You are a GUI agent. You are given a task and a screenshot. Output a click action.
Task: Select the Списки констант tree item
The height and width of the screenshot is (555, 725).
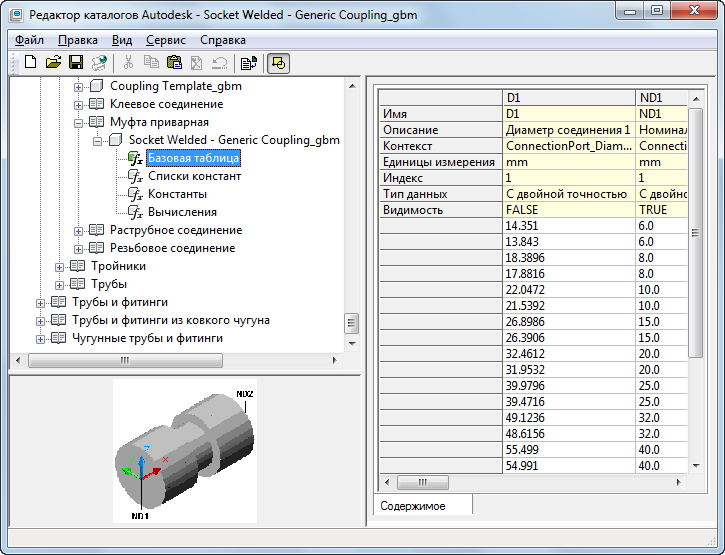click(x=194, y=176)
